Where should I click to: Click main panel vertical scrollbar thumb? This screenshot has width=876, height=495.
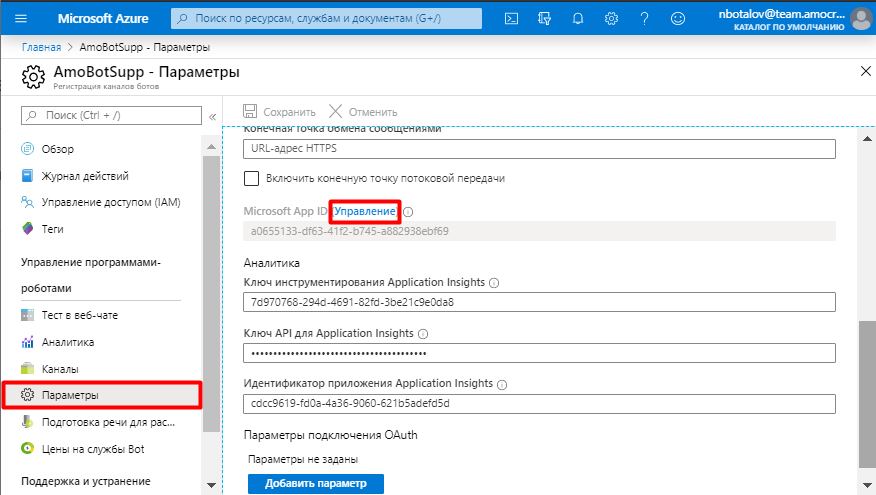pyautogui.click(x=867, y=394)
